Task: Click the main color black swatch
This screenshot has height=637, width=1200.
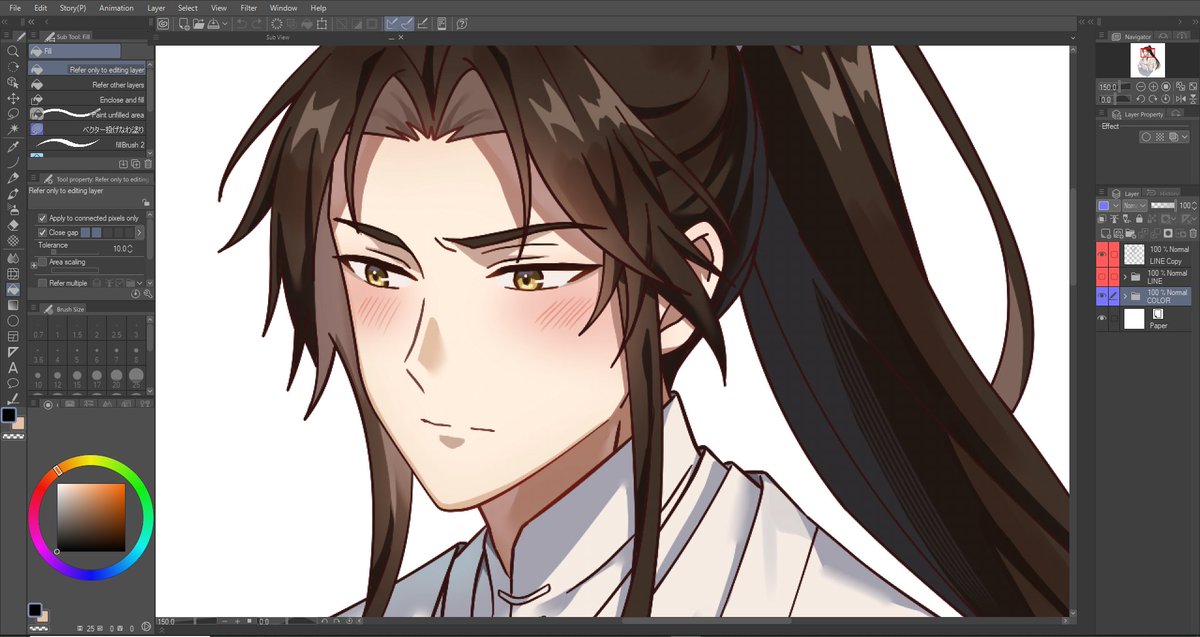Action: click(x=9, y=414)
